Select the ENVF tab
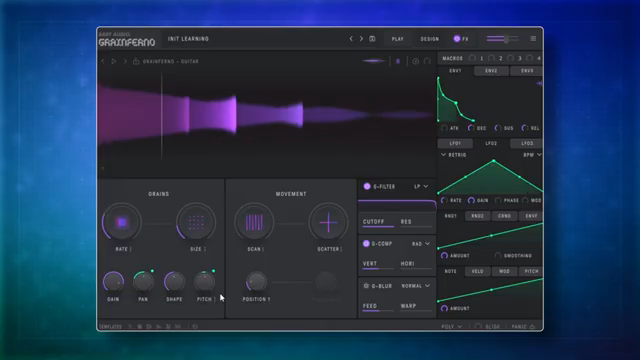 [x=531, y=216]
